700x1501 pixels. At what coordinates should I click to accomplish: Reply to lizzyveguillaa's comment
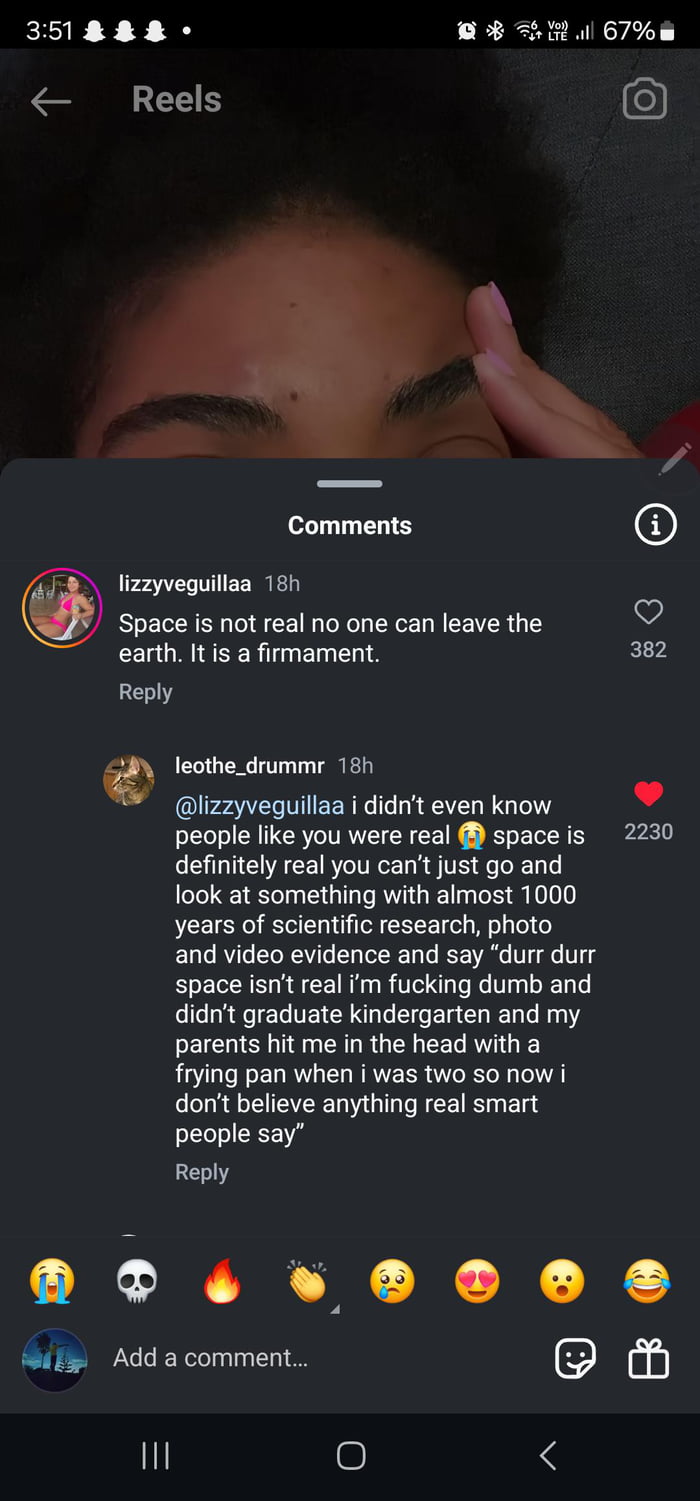[145, 692]
